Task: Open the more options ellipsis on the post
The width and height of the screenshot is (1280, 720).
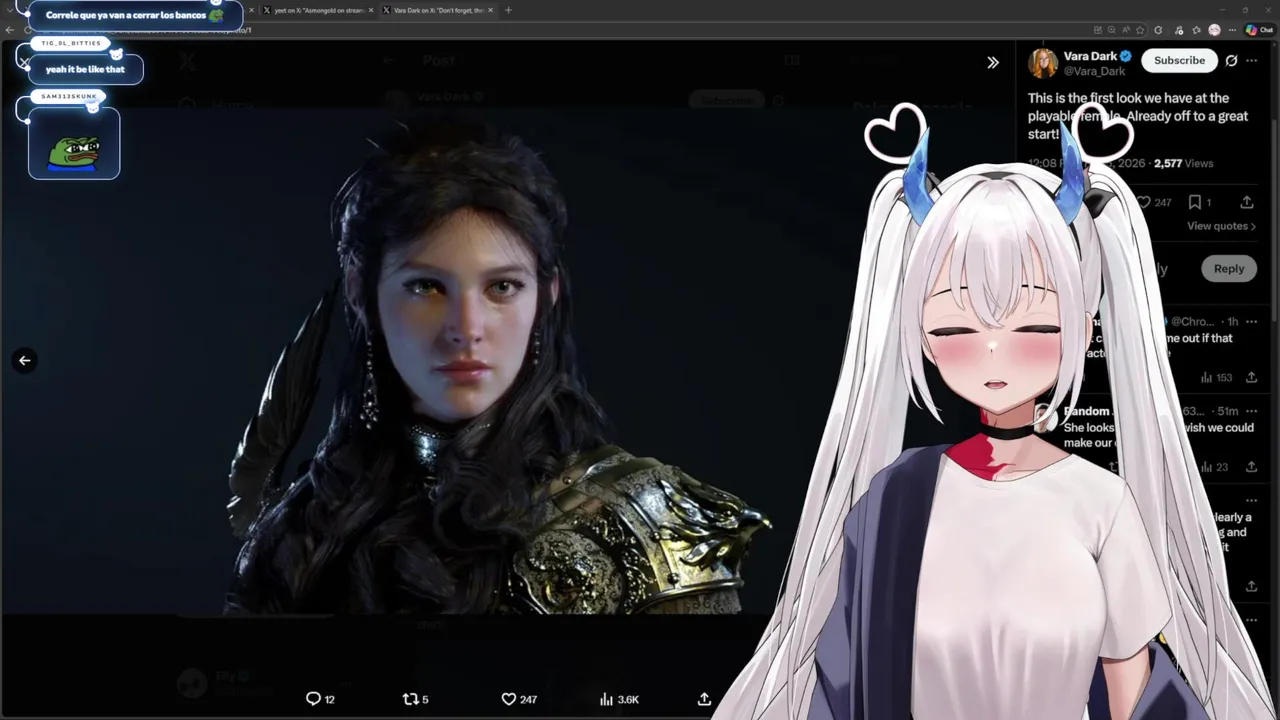Action: point(1252,60)
